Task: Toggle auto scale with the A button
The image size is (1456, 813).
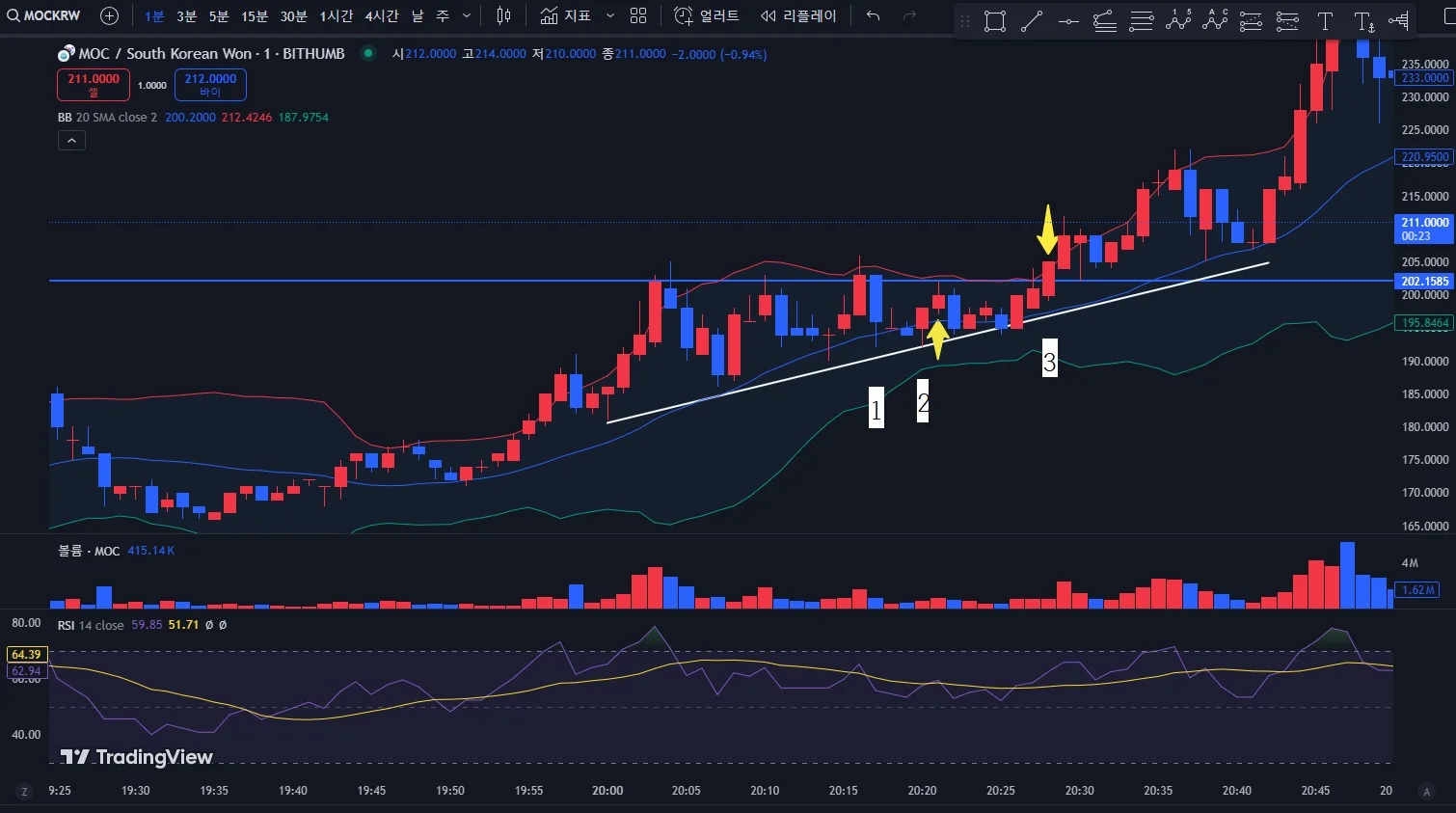Action: click(x=1426, y=791)
